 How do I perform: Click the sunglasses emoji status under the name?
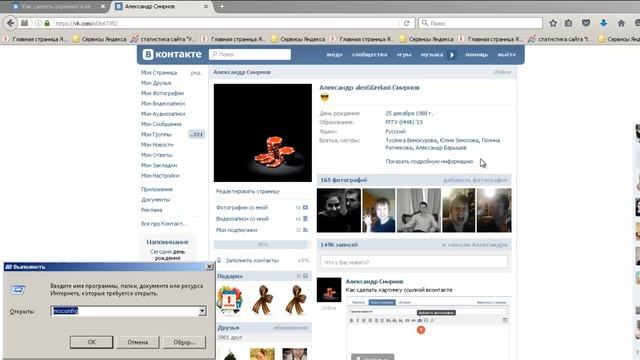324,97
